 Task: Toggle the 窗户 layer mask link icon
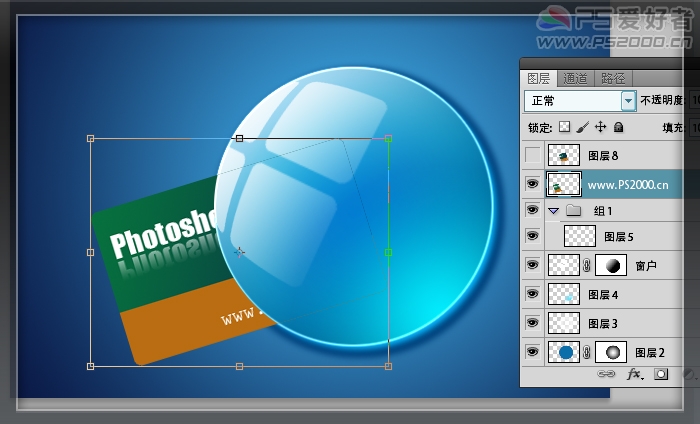coord(587,266)
